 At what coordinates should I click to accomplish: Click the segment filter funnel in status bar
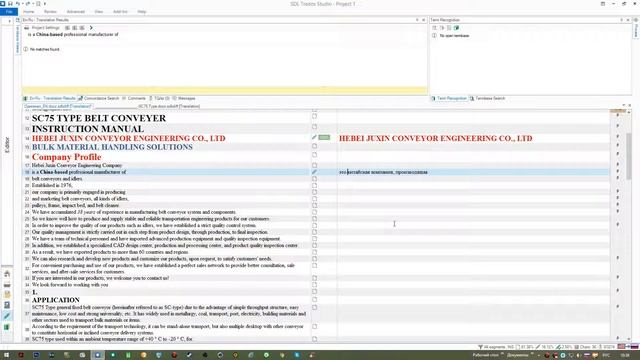pyautogui.click(x=480, y=347)
